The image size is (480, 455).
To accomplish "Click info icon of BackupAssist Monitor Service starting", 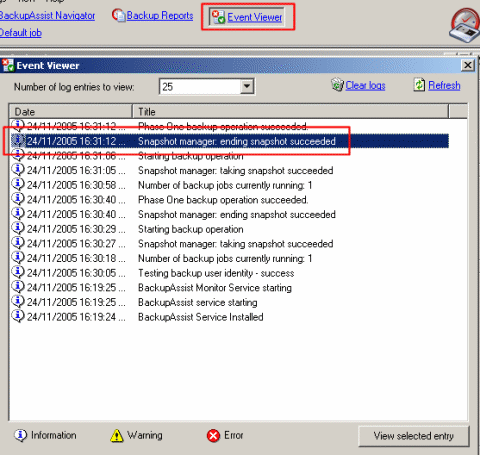I will pos(18,287).
